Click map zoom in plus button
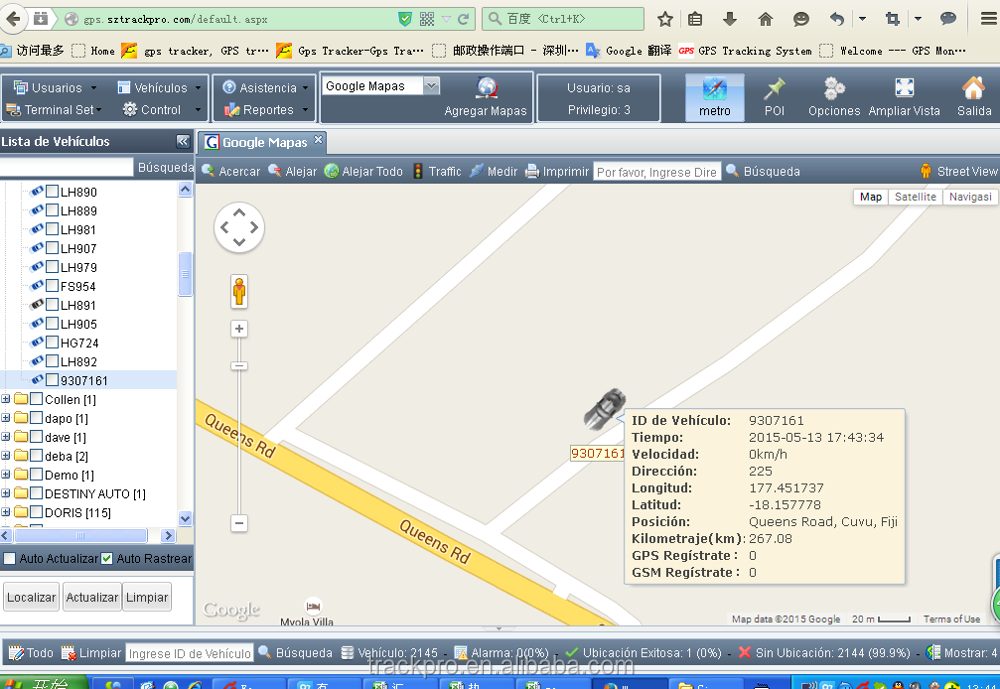The width and height of the screenshot is (1000, 689). pyautogui.click(x=239, y=329)
